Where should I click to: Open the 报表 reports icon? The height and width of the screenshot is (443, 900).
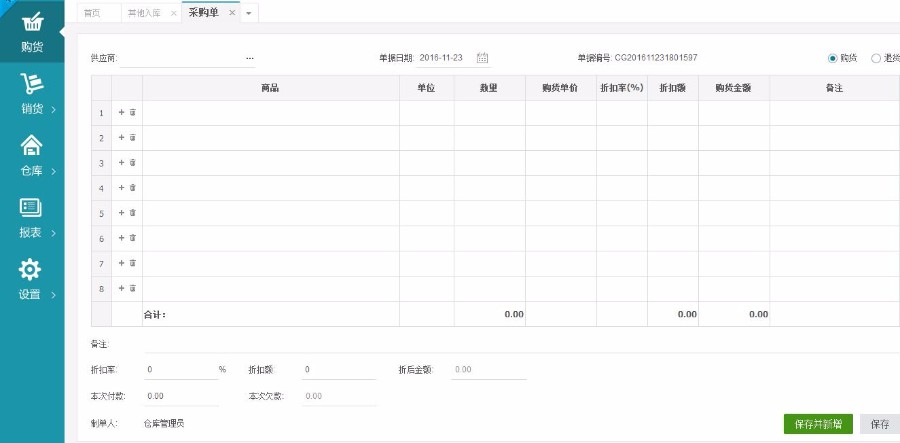(x=31, y=208)
